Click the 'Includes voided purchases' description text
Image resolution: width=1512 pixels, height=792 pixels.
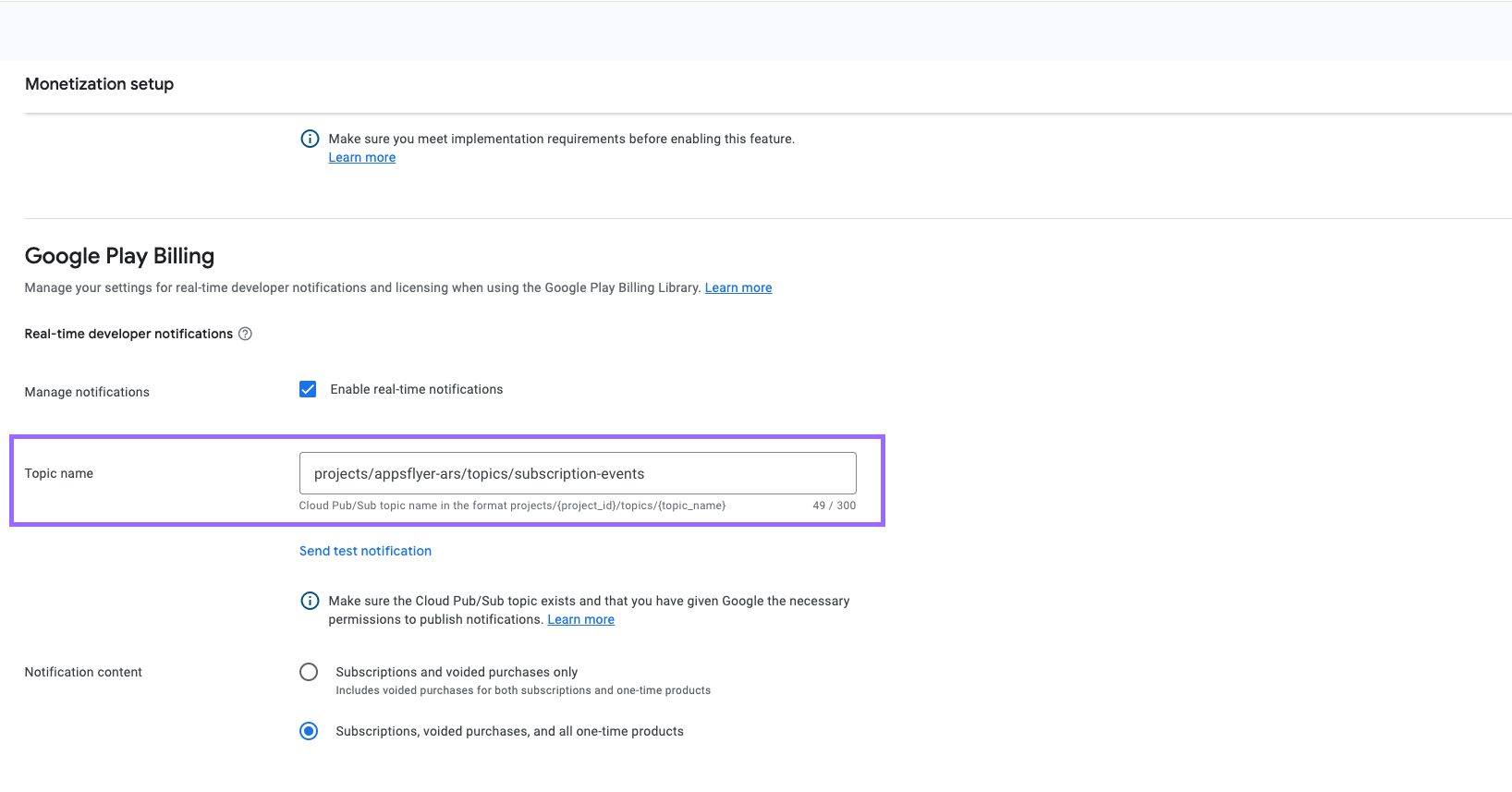[523, 690]
